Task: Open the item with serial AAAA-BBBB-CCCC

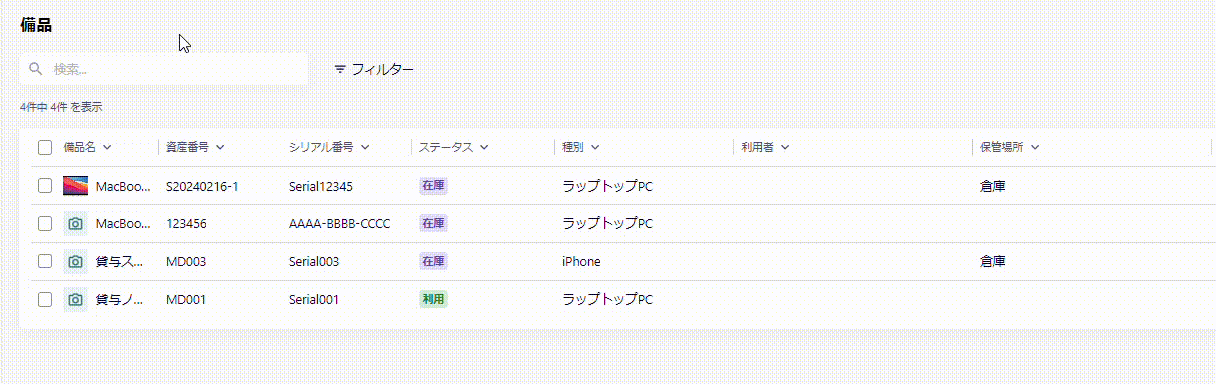Action: click(339, 223)
